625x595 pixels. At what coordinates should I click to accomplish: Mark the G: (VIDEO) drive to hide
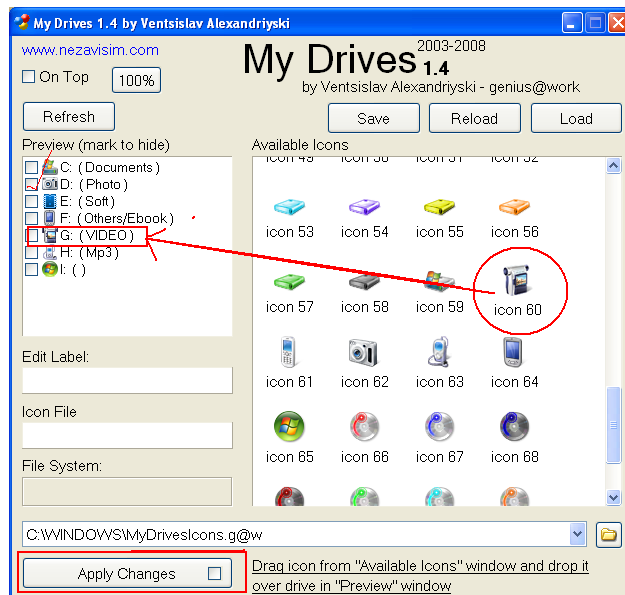point(32,236)
